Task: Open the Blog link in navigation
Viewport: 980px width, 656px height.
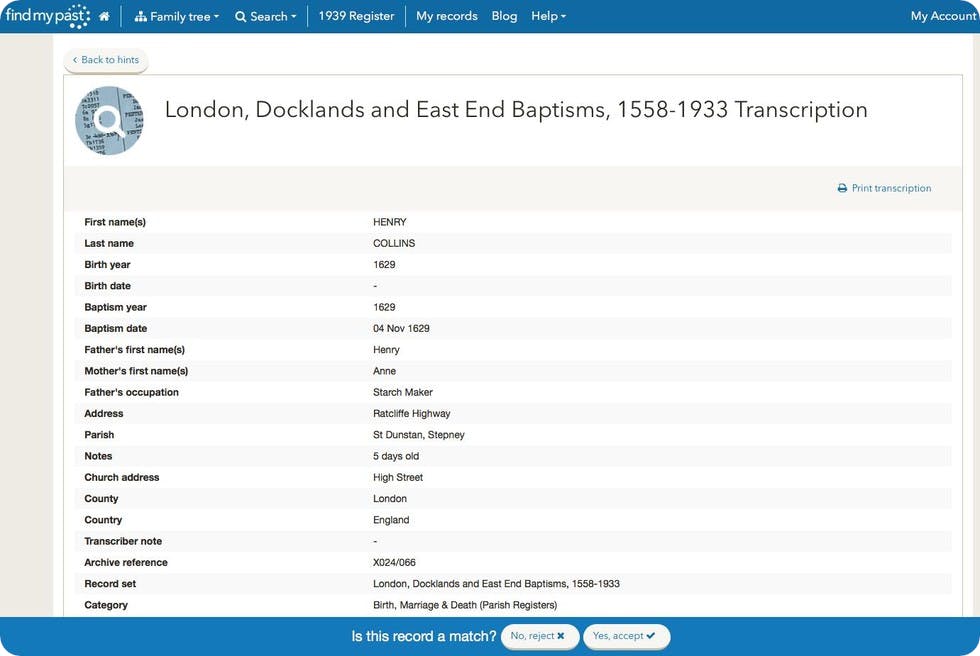Action: (x=505, y=16)
